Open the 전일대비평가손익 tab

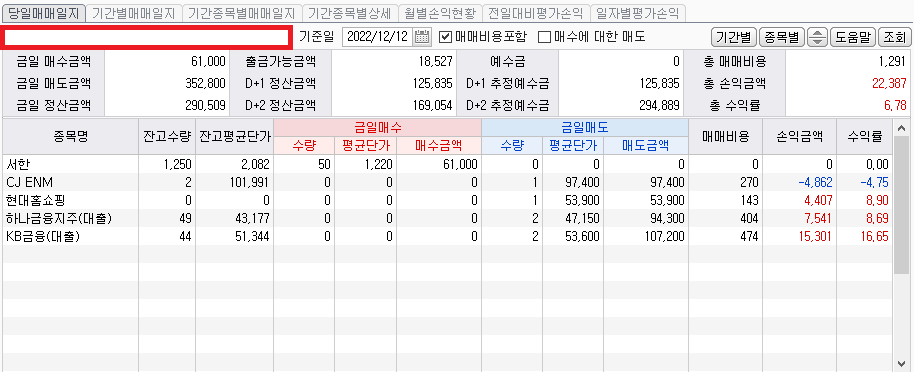tap(536, 12)
